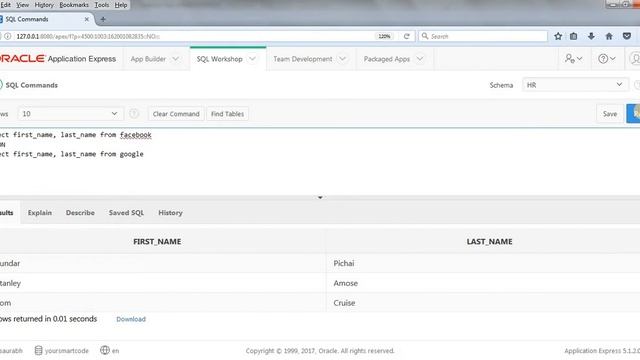Bookmark this page with the star icon

coord(558,36)
